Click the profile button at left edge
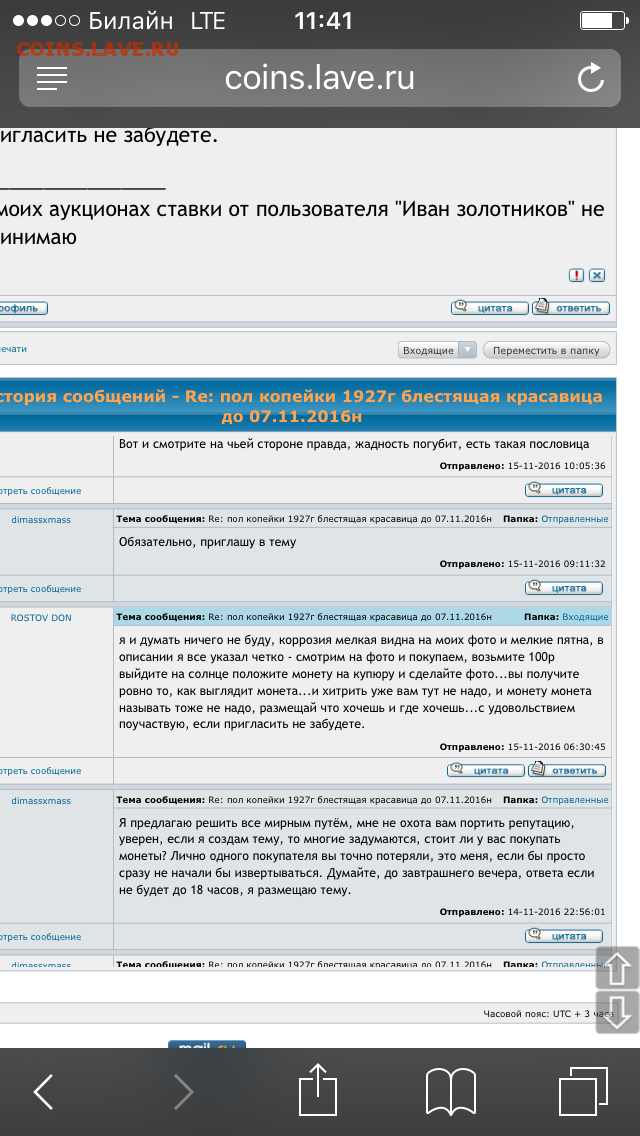Image resolution: width=640 pixels, height=1136 pixels. pos(23,308)
